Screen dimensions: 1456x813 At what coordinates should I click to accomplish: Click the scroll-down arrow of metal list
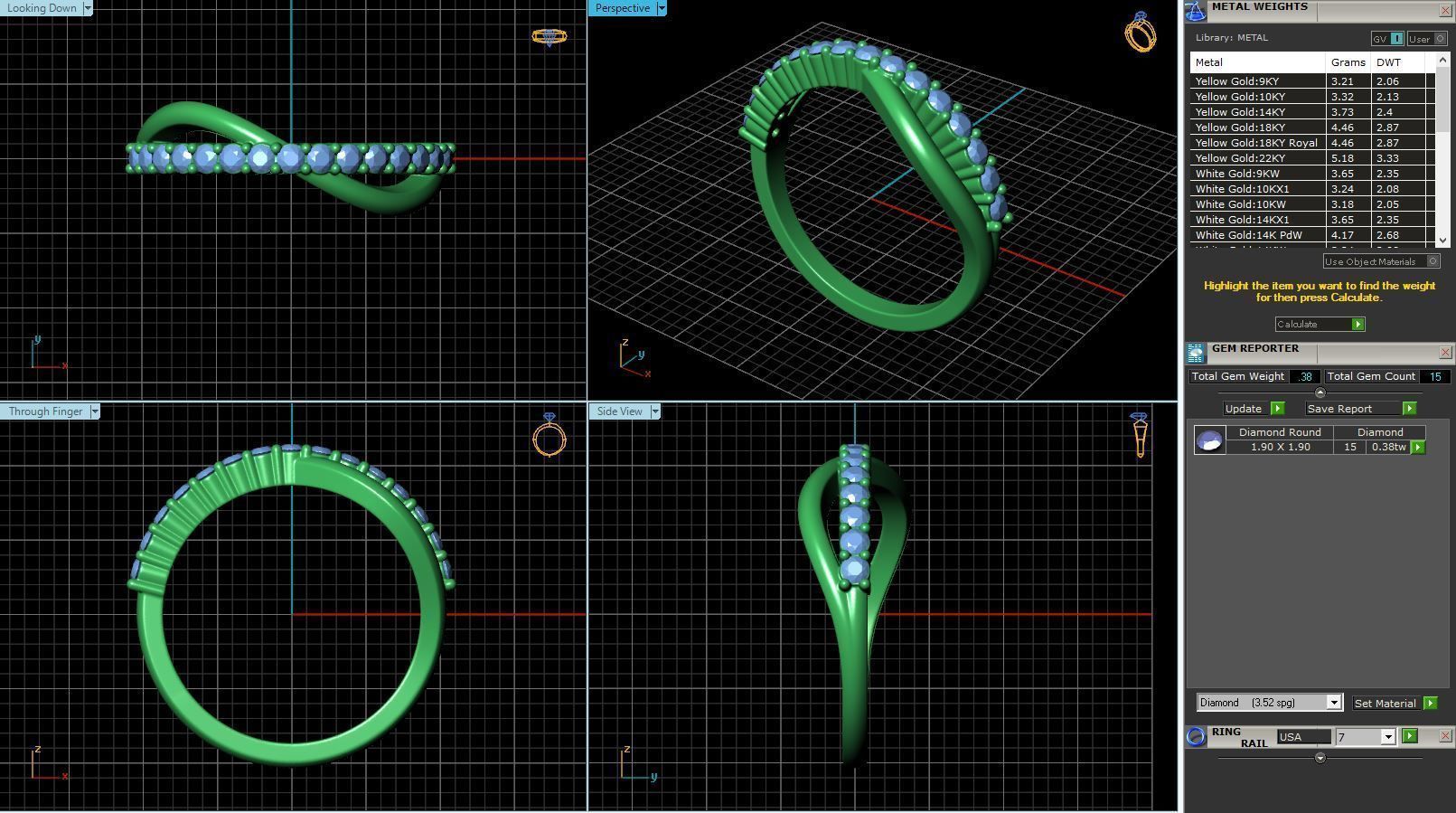pyautogui.click(x=1442, y=240)
